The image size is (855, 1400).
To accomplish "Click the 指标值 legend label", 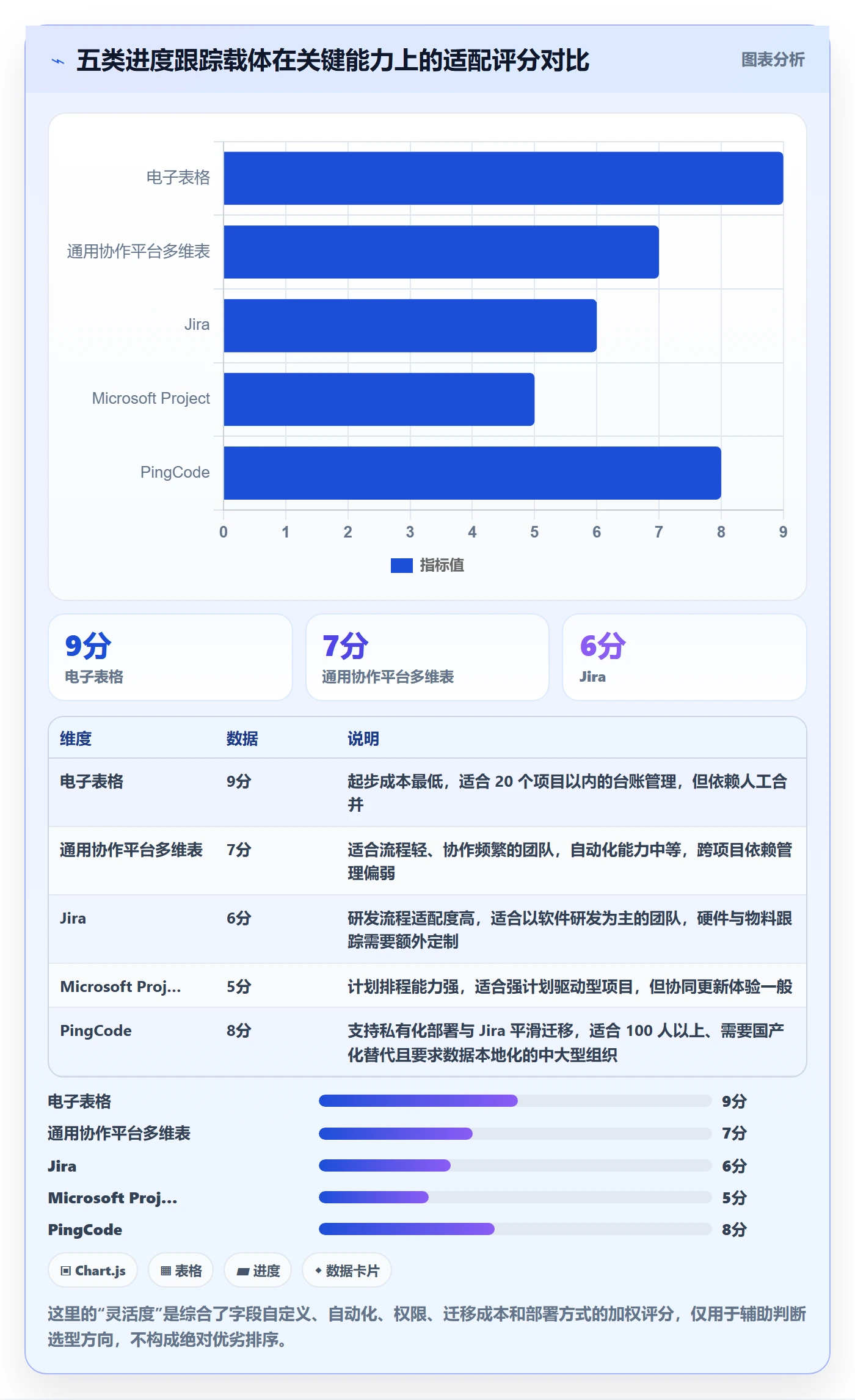I will pos(442,566).
